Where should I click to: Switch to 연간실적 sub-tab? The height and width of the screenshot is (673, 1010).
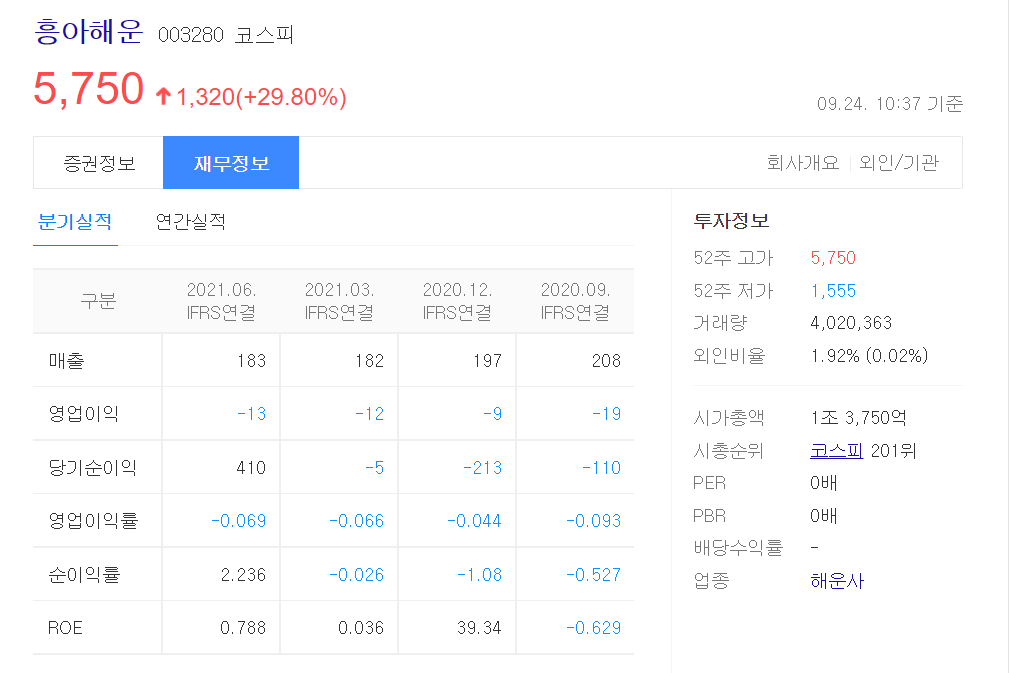[191, 222]
